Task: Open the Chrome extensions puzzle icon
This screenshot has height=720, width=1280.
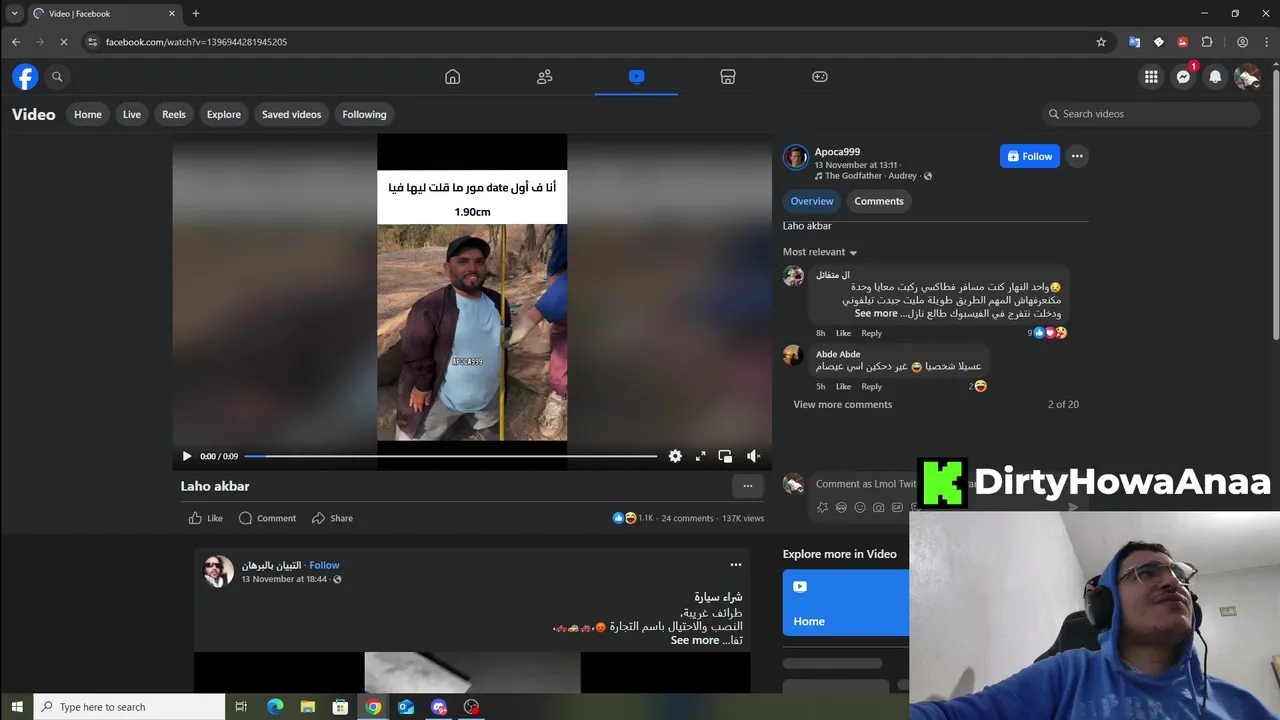Action: 1207,42
